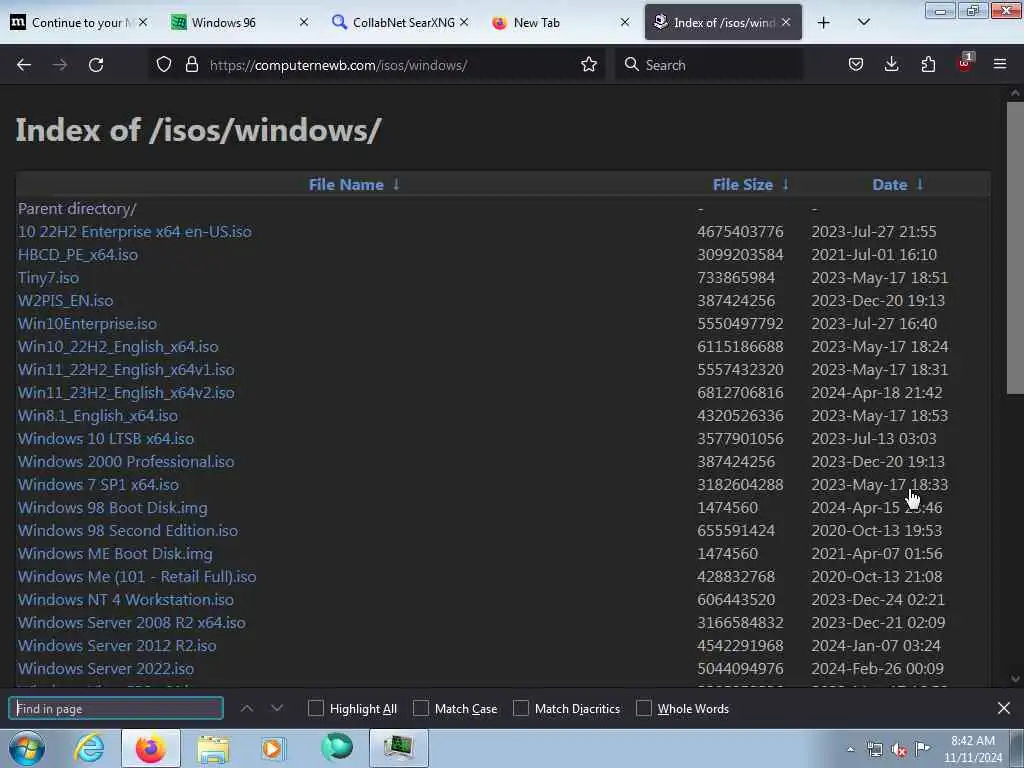Download Windows NT 4 Workstation.iso

[125, 600]
